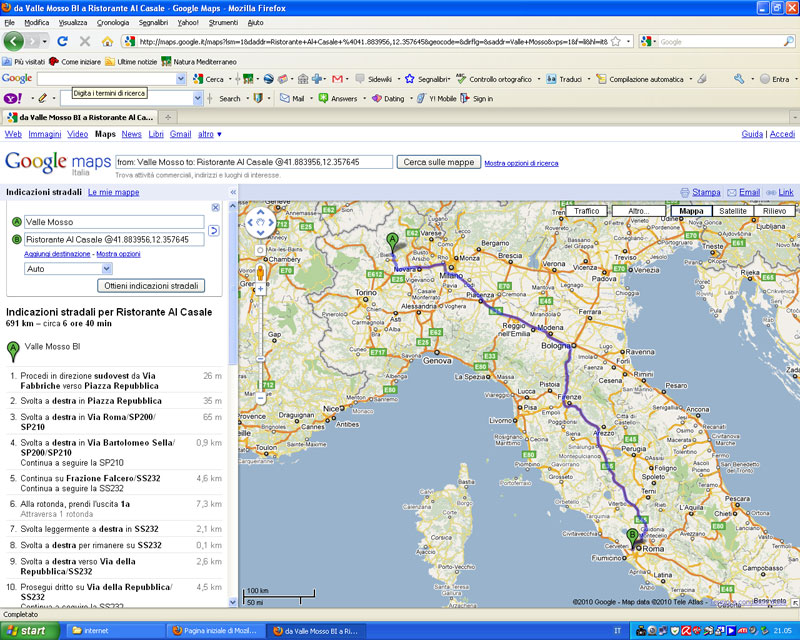Open Yahoo Mail toolbar button
Viewport: 800px width, 640px height.
point(292,99)
